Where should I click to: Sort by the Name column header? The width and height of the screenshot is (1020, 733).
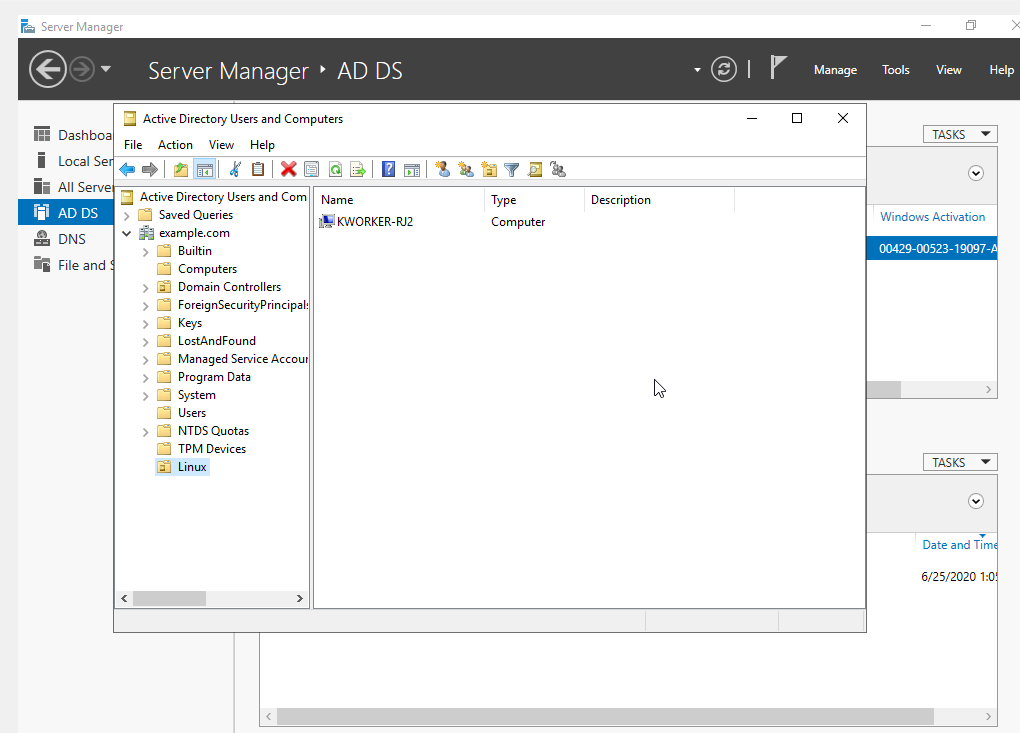click(398, 200)
